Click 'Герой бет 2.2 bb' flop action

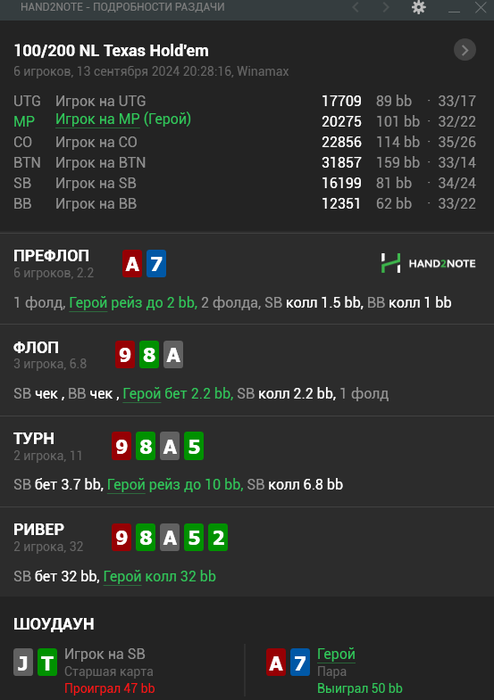(x=178, y=394)
